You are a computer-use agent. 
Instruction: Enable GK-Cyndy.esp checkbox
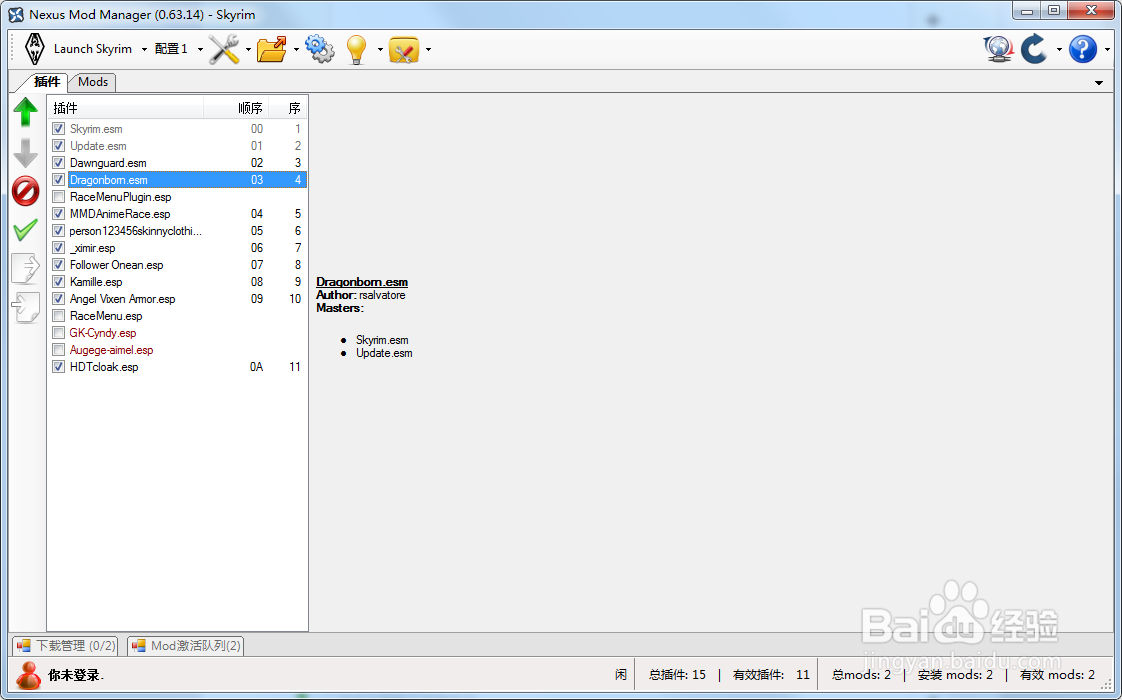tap(59, 333)
